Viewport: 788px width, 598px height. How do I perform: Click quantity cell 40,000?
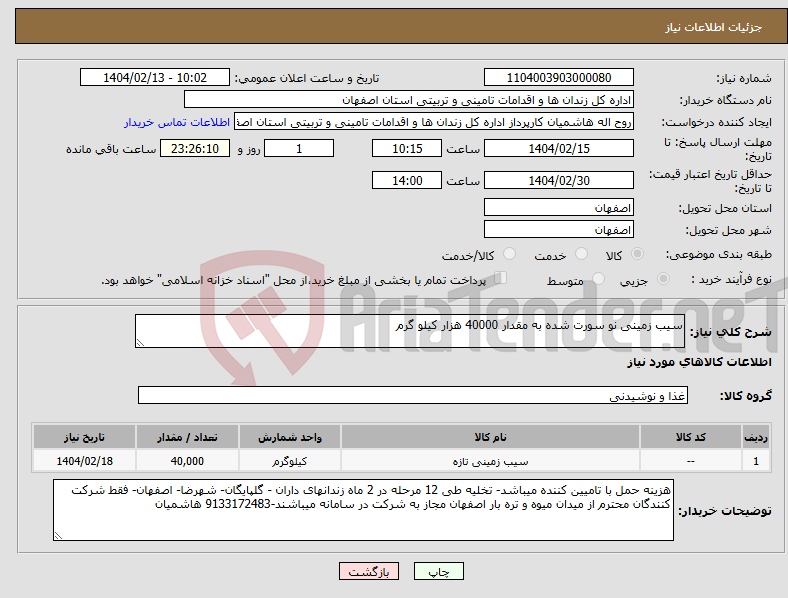187,461
